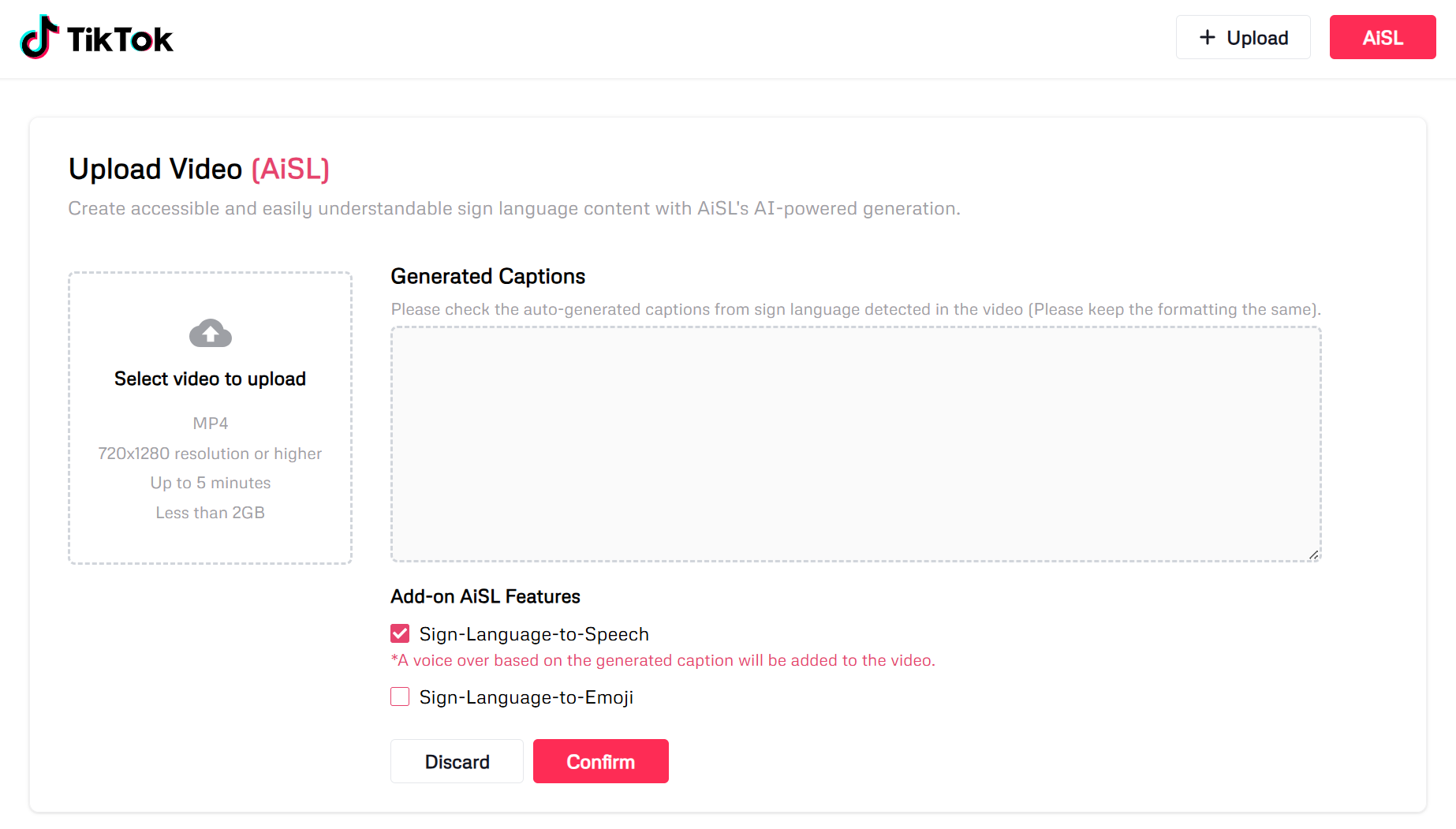Confirm the AiSL video upload
Viewport: 1456px width, 829px height.
pos(601,761)
